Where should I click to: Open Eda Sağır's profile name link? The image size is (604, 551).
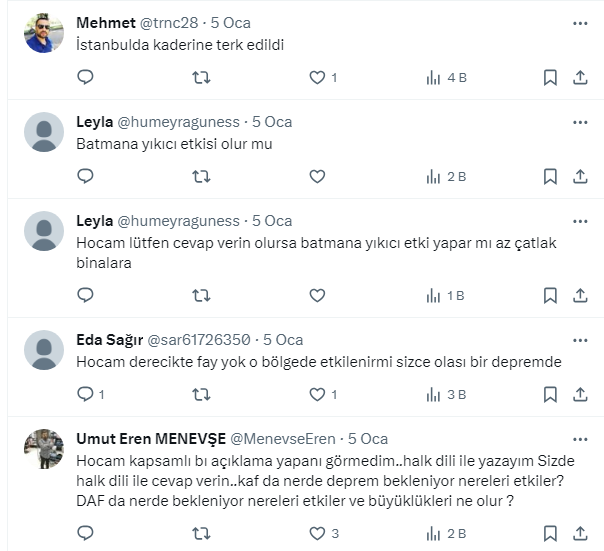(110, 340)
